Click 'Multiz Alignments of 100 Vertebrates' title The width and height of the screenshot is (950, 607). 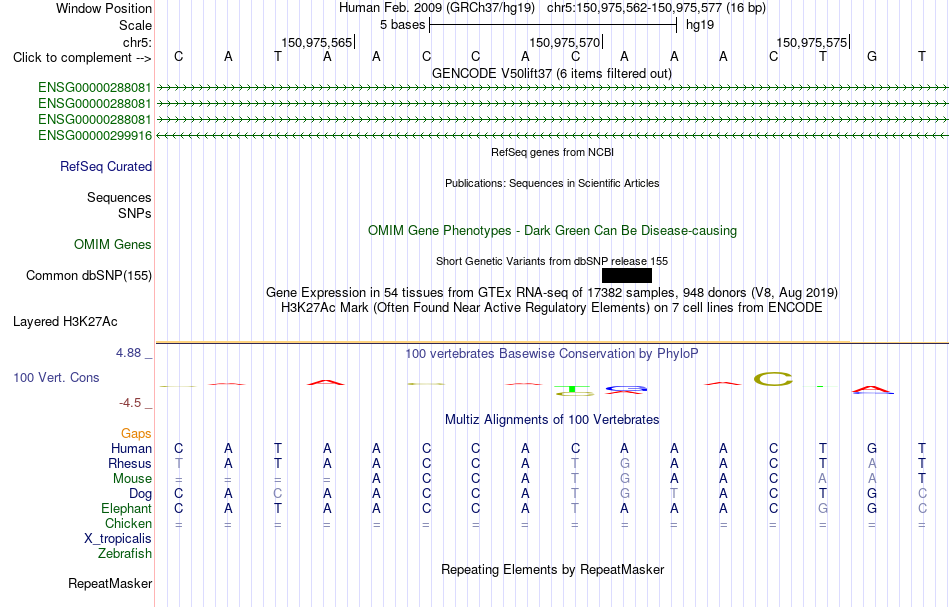pyautogui.click(x=552, y=420)
